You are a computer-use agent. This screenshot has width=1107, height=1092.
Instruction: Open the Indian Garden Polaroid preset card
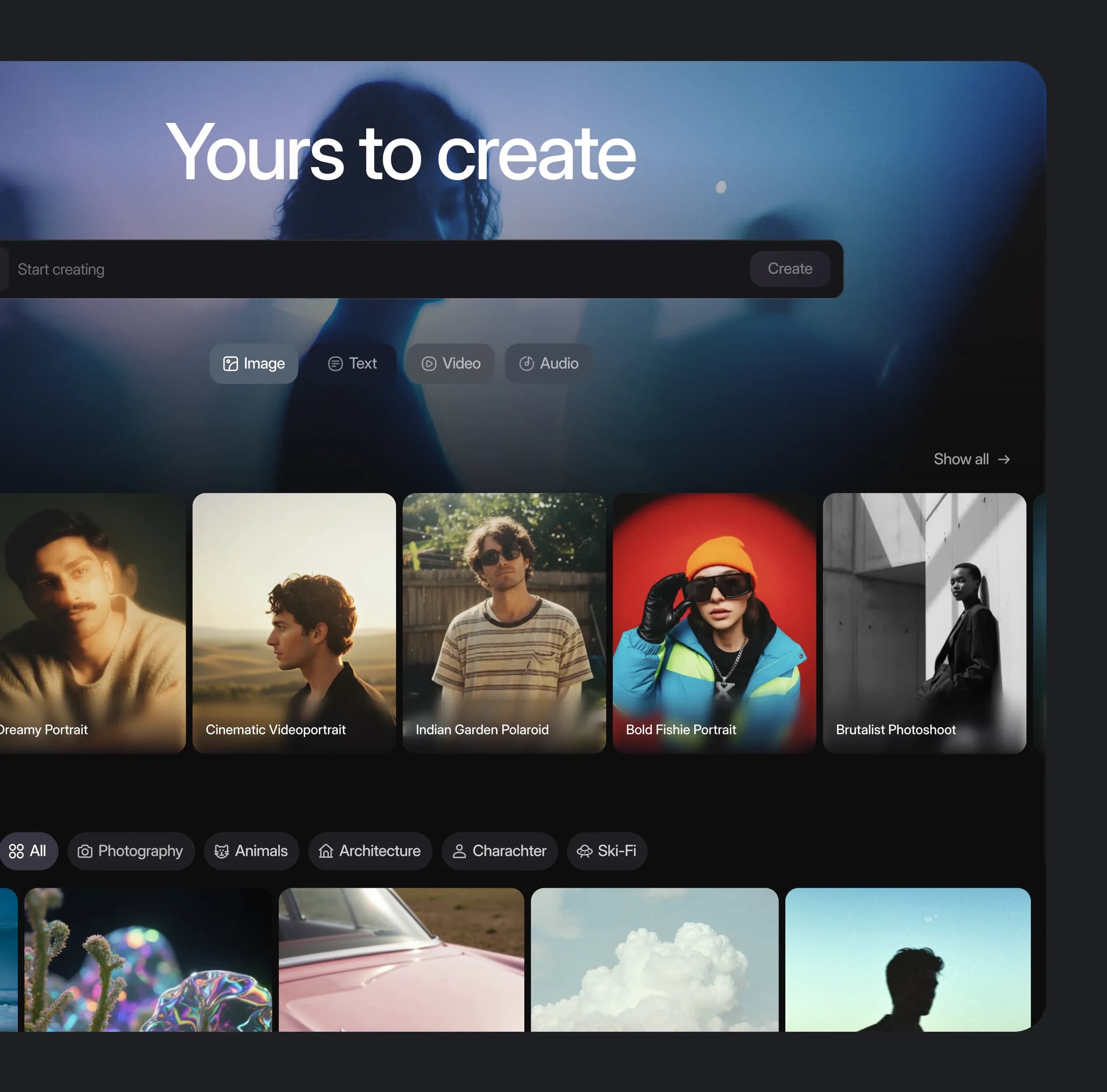tap(504, 623)
